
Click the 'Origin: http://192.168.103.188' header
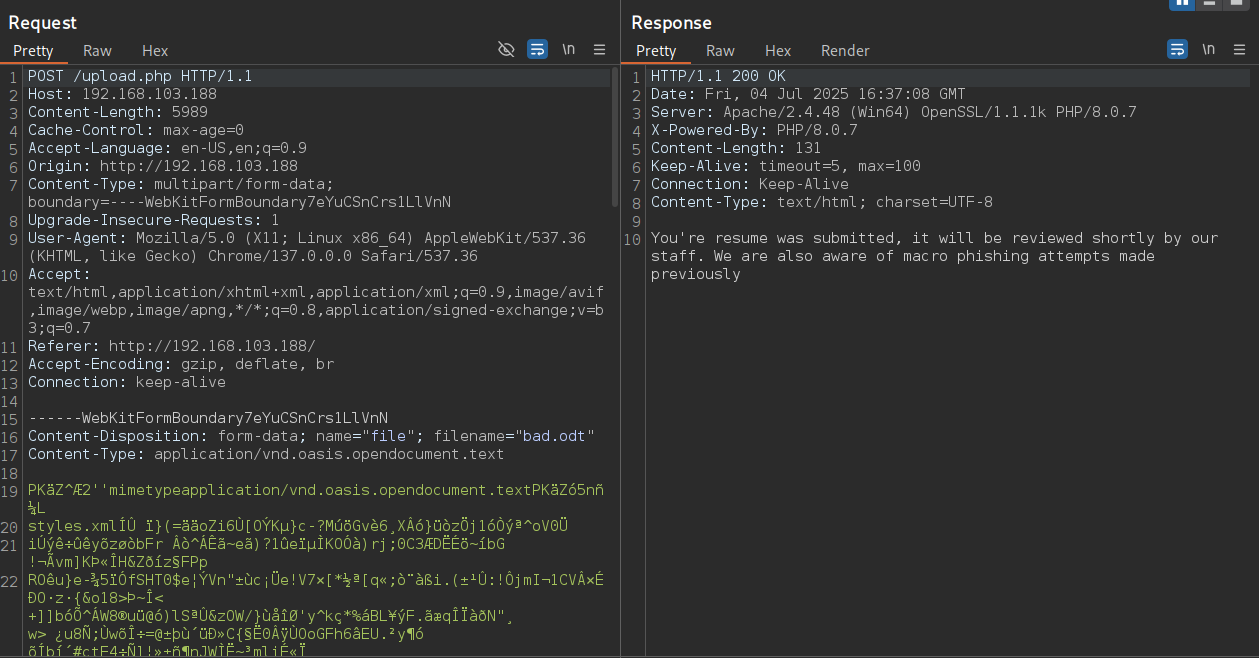click(163, 166)
